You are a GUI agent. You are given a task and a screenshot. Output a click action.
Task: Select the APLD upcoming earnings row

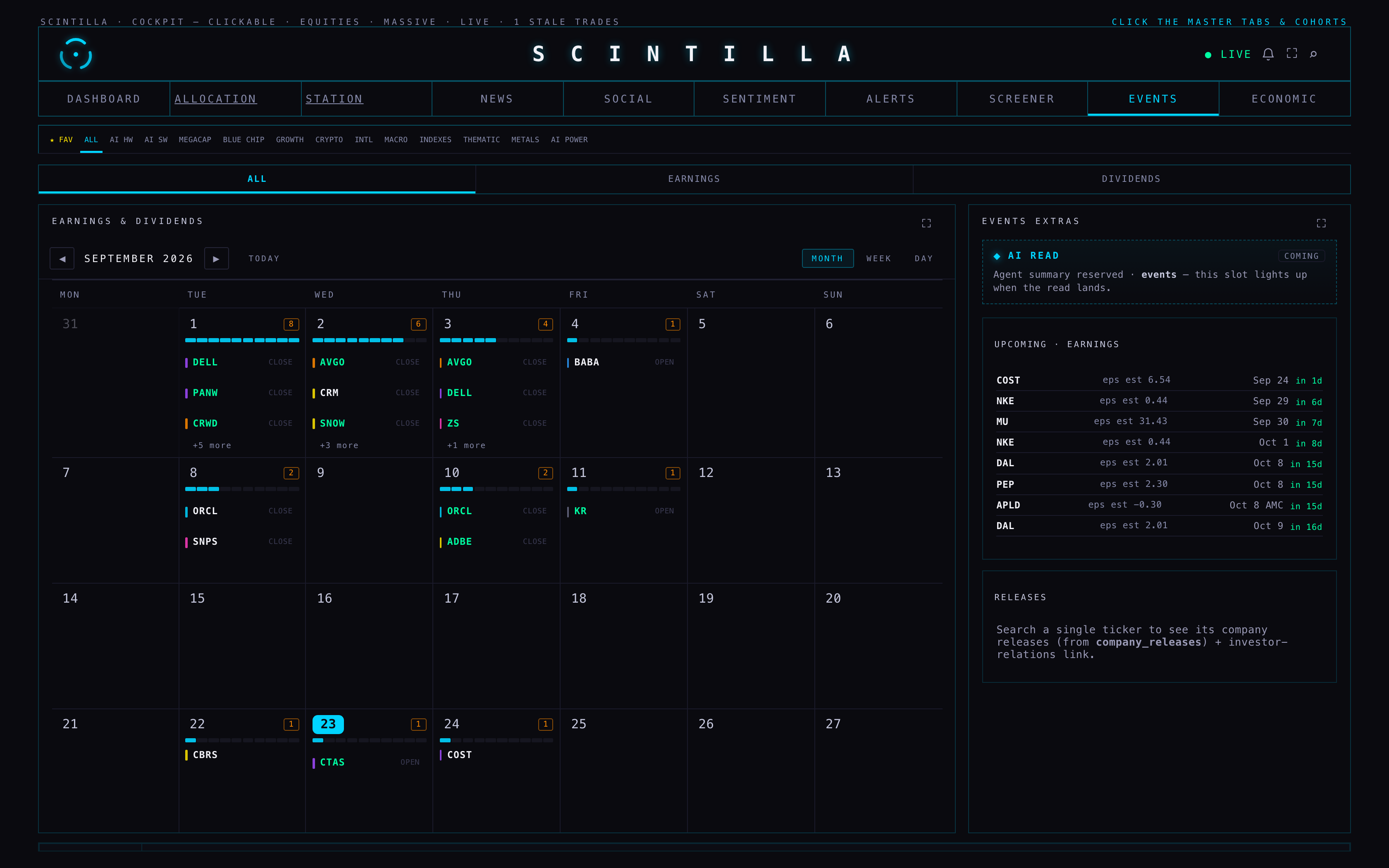coord(1159,505)
